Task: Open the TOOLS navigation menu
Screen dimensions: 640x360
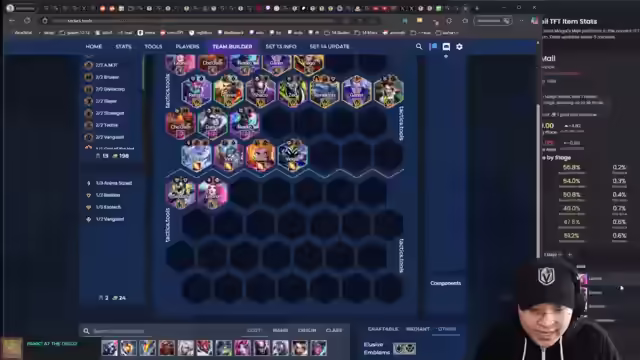Action: pos(153,47)
